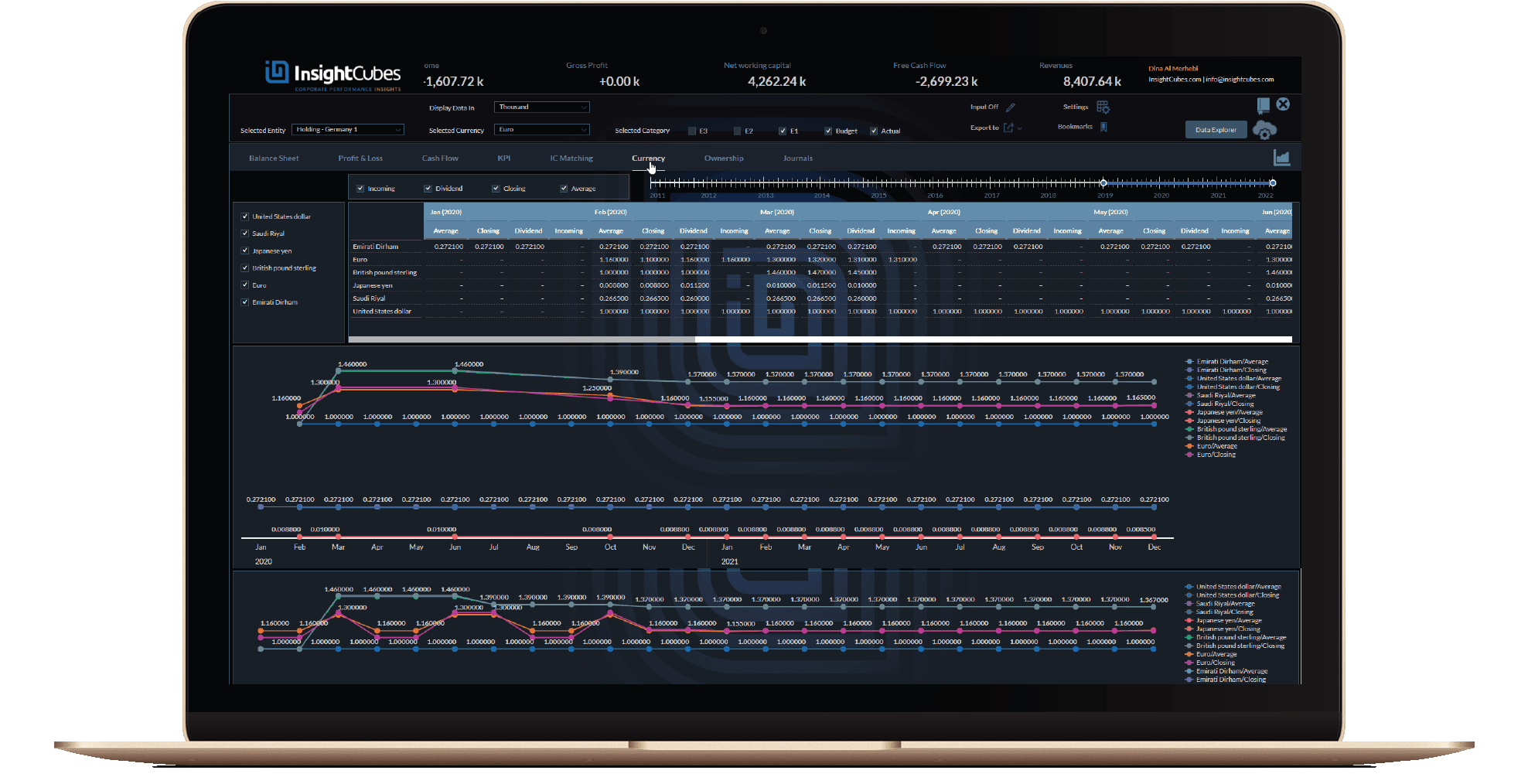Uncheck the Actual category checkbox
The height and width of the screenshot is (784, 1528).
pyautogui.click(x=874, y=131)
